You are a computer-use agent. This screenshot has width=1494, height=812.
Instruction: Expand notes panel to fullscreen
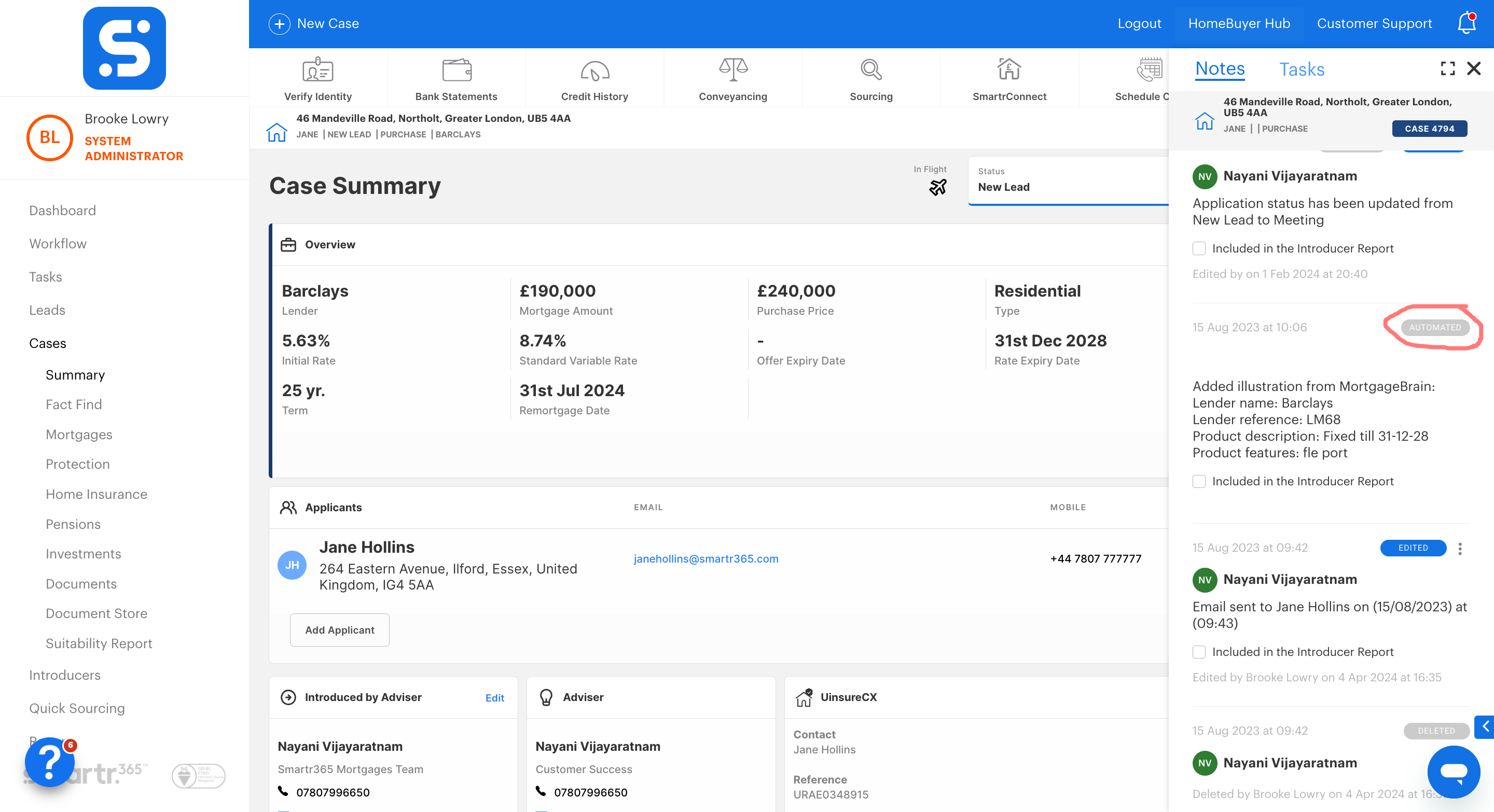coord(1448,68)
